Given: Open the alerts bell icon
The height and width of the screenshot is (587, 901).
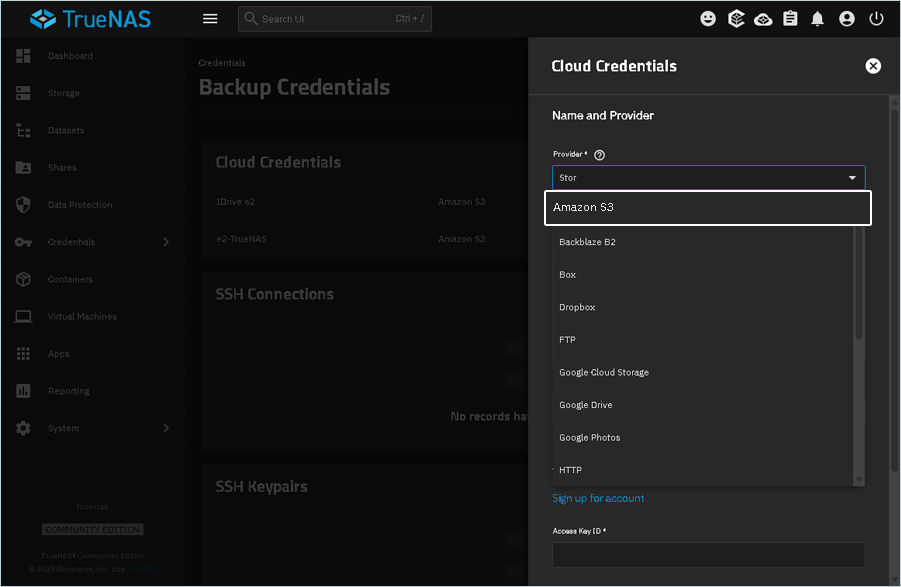Looking at the screenshot, I should pos(818,19).
